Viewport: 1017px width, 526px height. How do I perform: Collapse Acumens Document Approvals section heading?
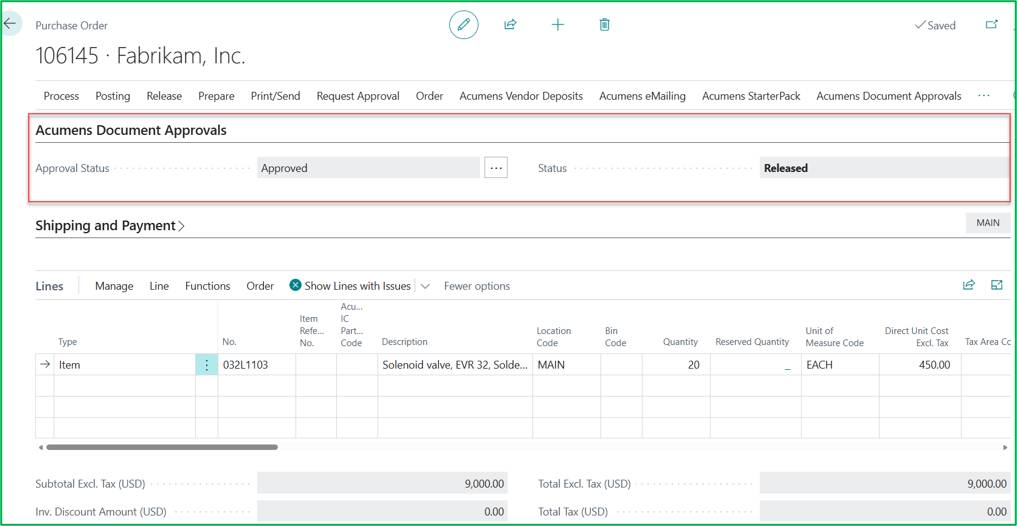point(131,130)
